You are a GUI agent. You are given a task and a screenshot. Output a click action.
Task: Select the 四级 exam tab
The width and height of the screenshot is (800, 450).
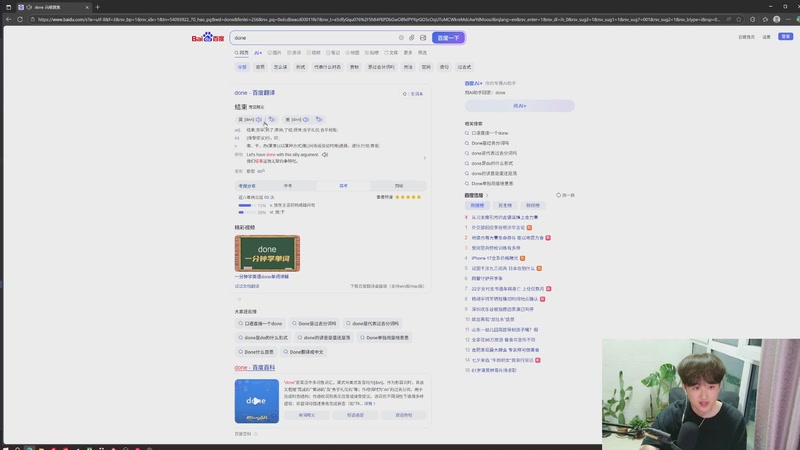398,186
